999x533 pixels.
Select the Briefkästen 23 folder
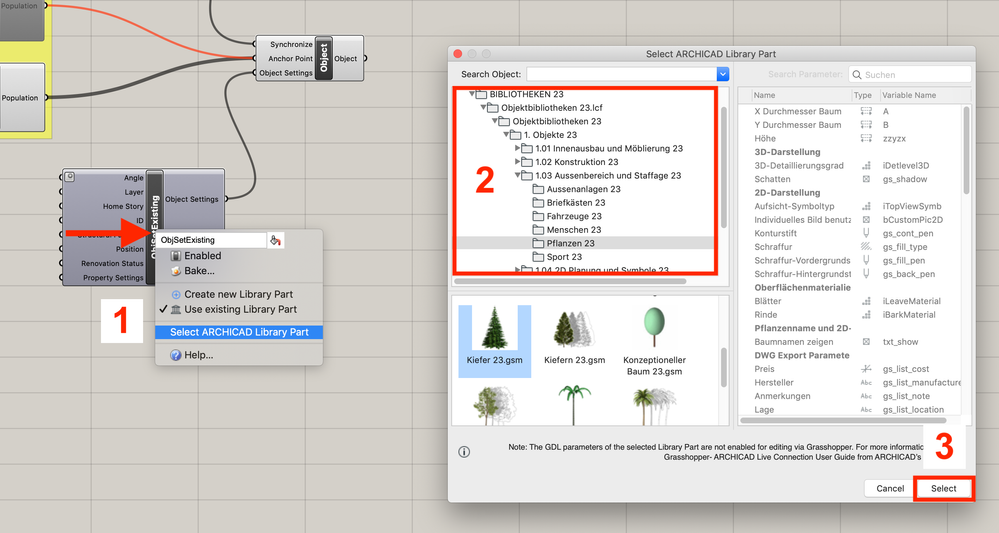569,203
